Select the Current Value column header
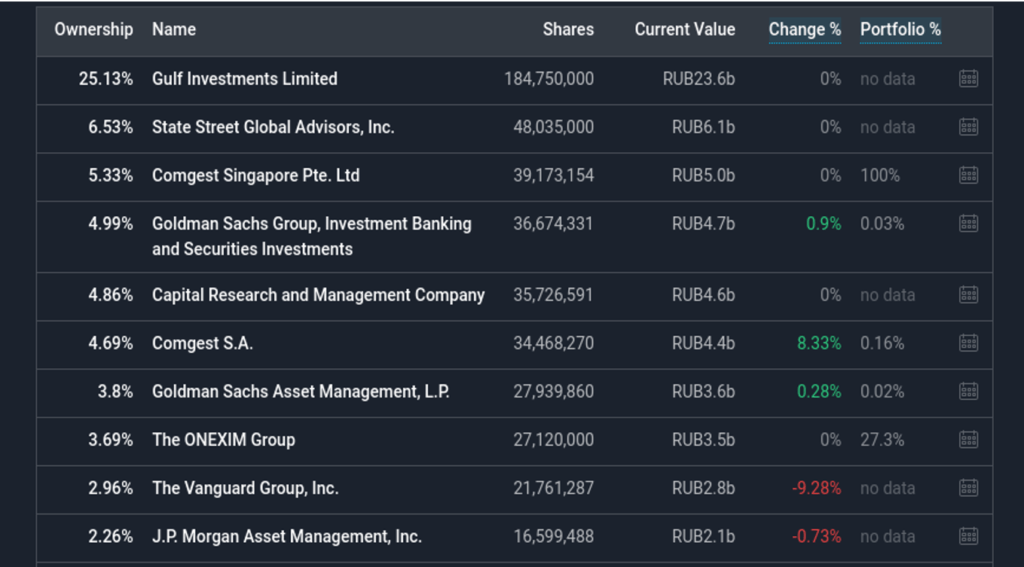 click(684, 30)
